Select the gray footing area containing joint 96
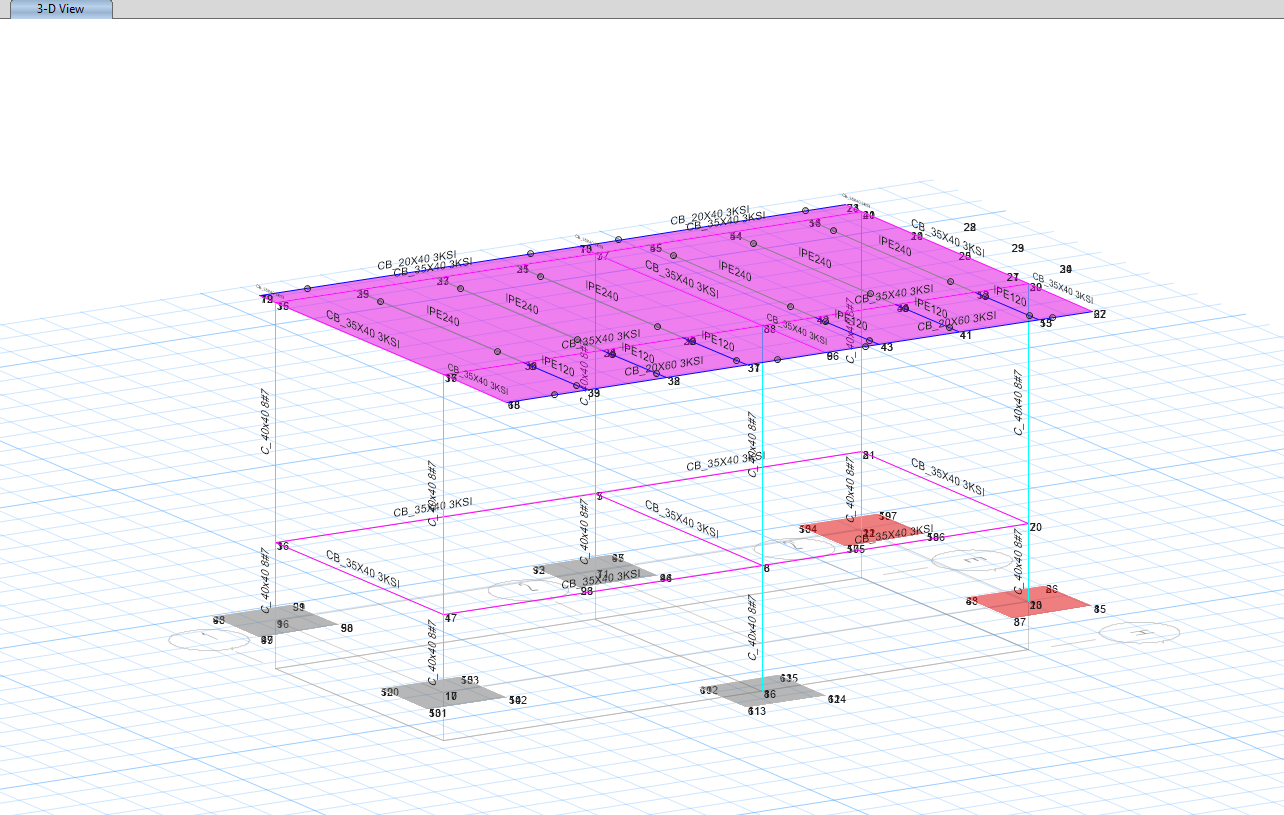Screen dimensions: 1284x815 tap(276, 621)
